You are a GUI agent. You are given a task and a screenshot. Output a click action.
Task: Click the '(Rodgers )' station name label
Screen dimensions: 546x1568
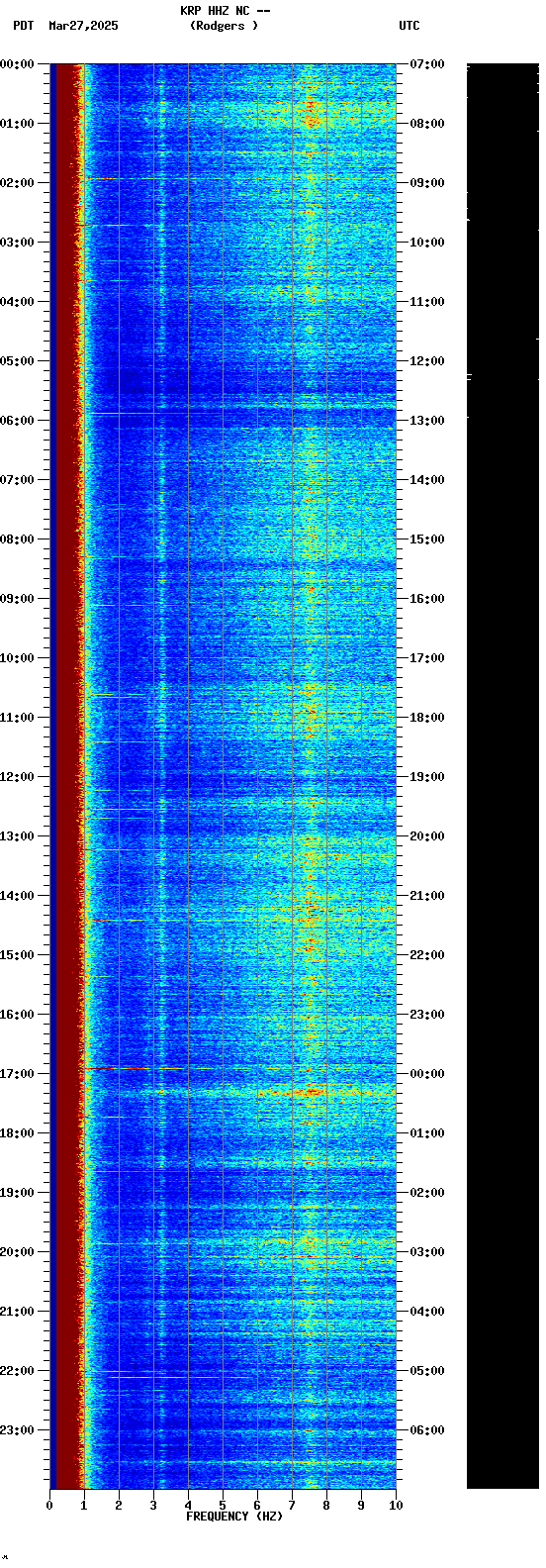pyautogui.click(x=225, y=26)
